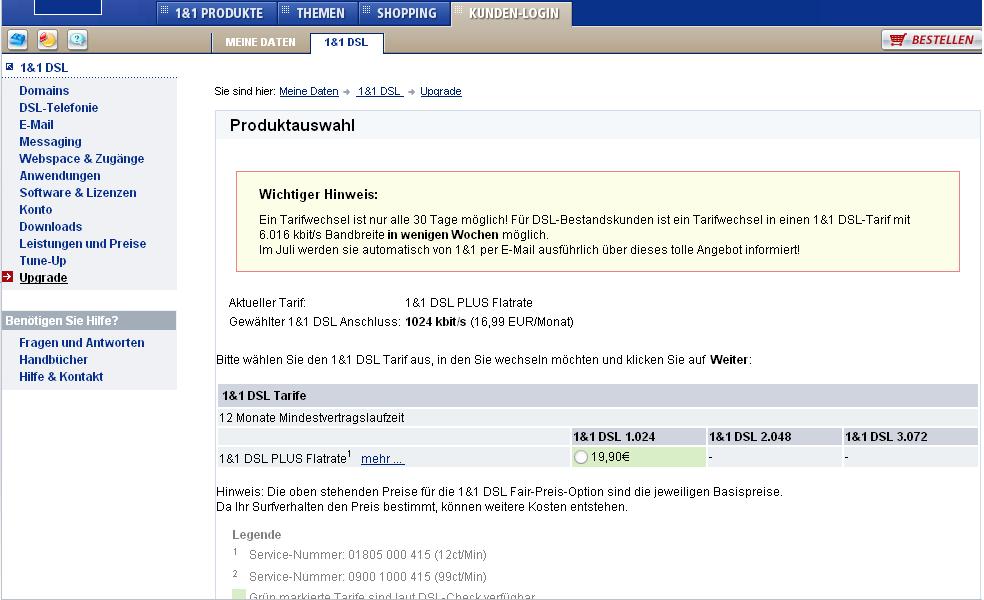Click 'Service-Nummer: 01805 000 415' legend entry

(368, 555)
